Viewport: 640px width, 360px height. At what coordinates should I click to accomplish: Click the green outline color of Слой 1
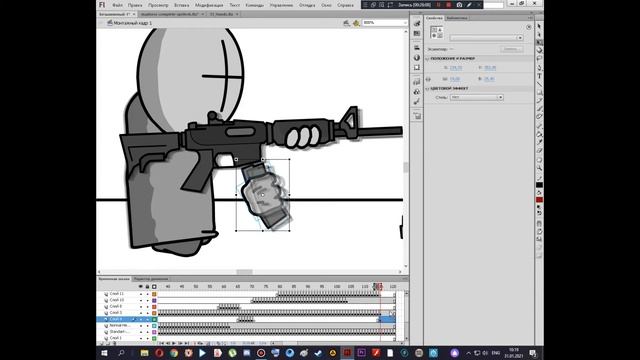pyautogui.click(x=154, y=338)
